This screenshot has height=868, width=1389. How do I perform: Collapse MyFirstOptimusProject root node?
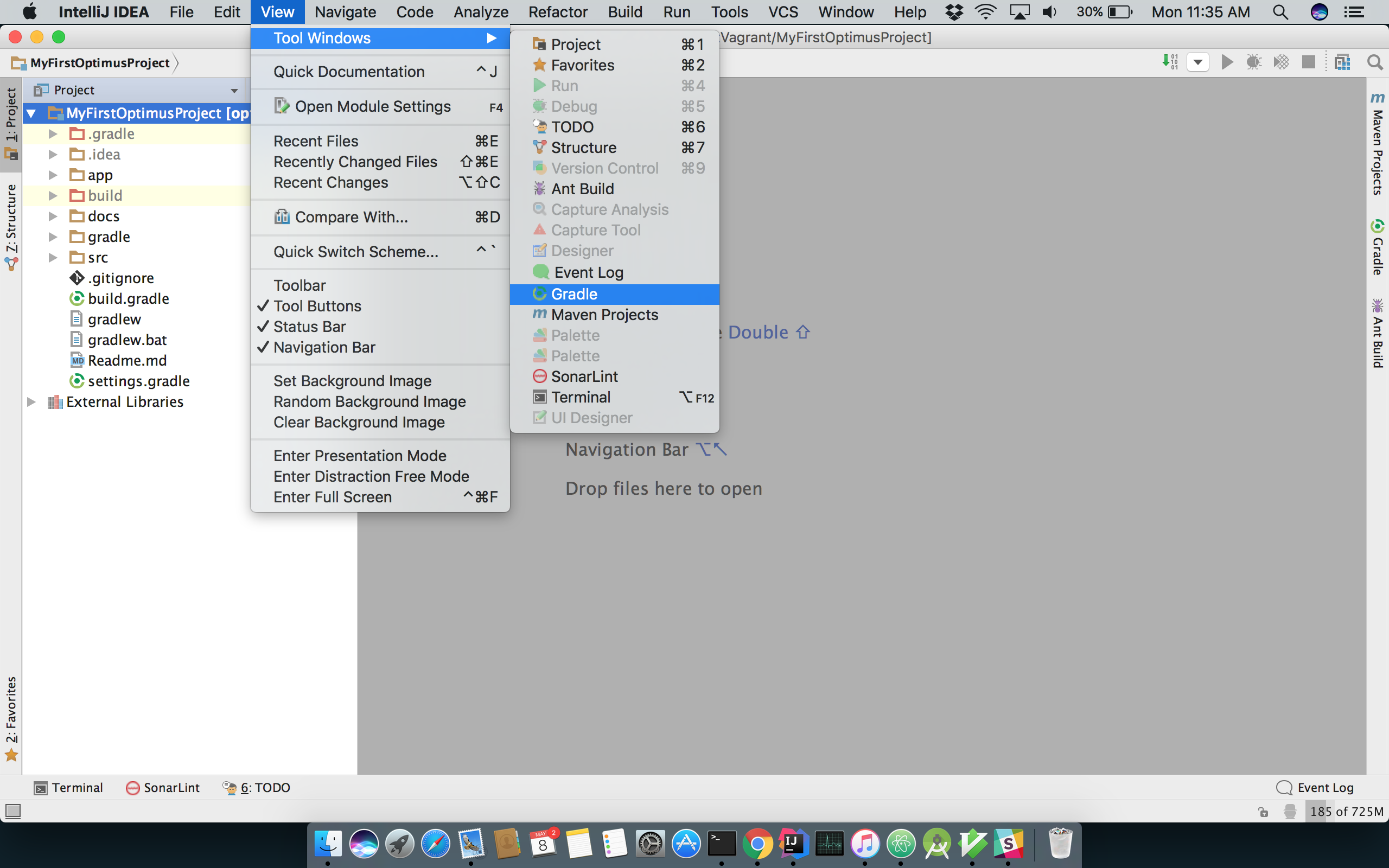31,113
